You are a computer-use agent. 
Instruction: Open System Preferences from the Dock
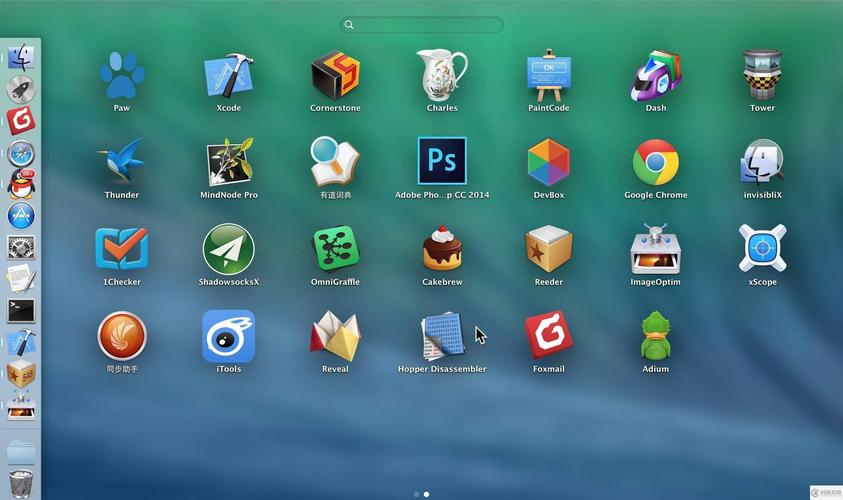21,247
